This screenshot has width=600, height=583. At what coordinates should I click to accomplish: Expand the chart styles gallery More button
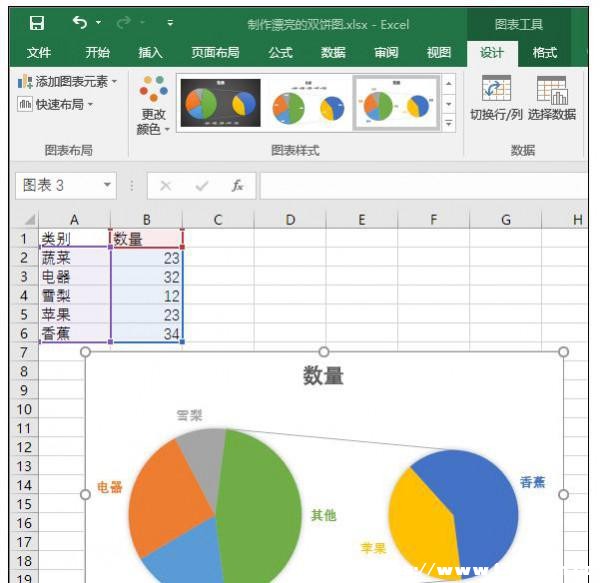(x=448, y=123)
